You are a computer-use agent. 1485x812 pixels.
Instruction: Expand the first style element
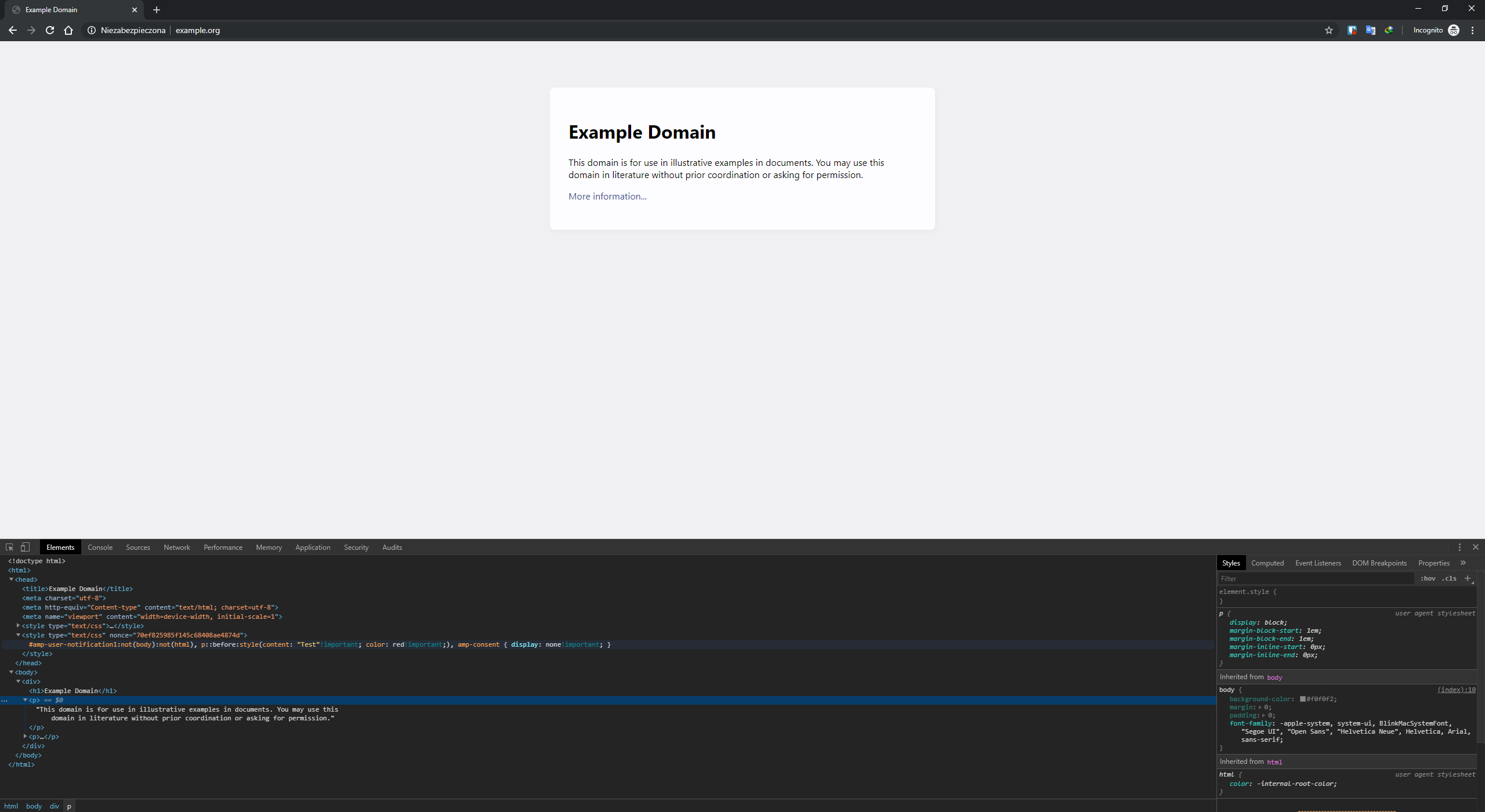18,626
